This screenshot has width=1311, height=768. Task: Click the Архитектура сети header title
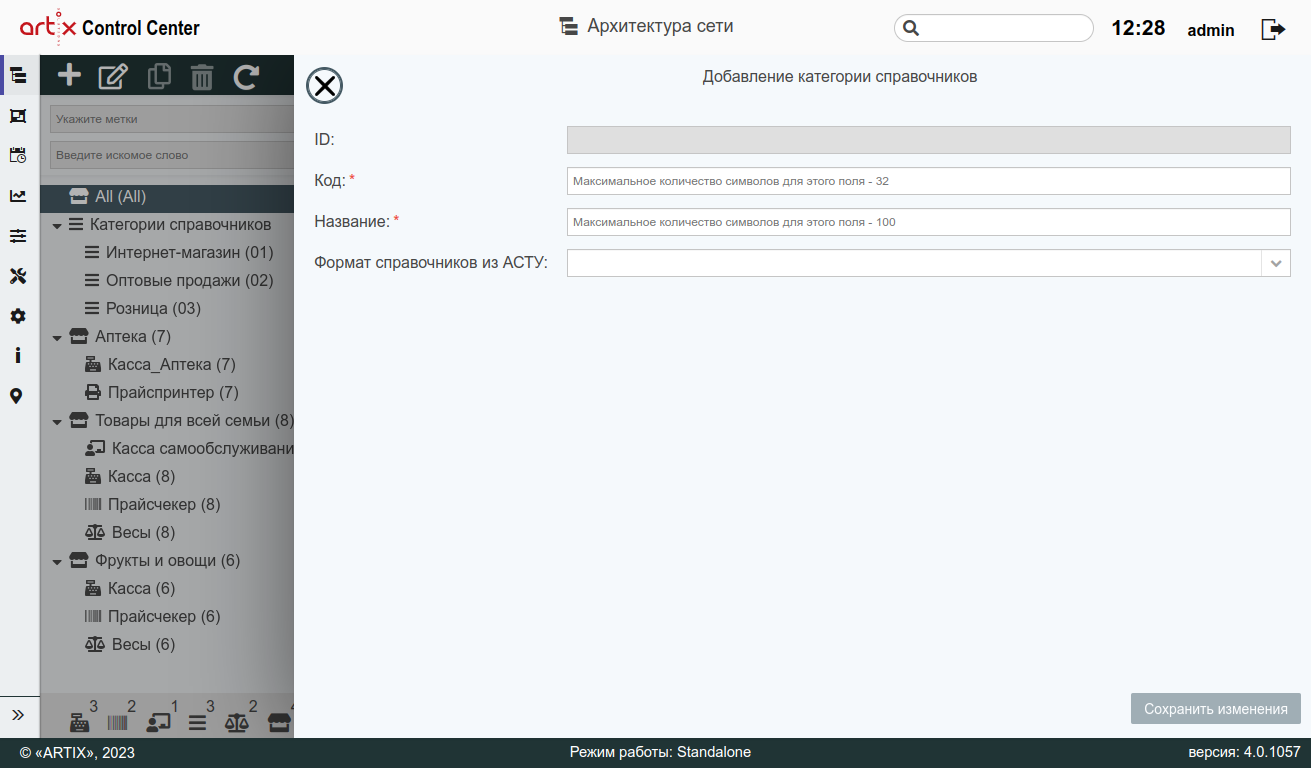660,26
